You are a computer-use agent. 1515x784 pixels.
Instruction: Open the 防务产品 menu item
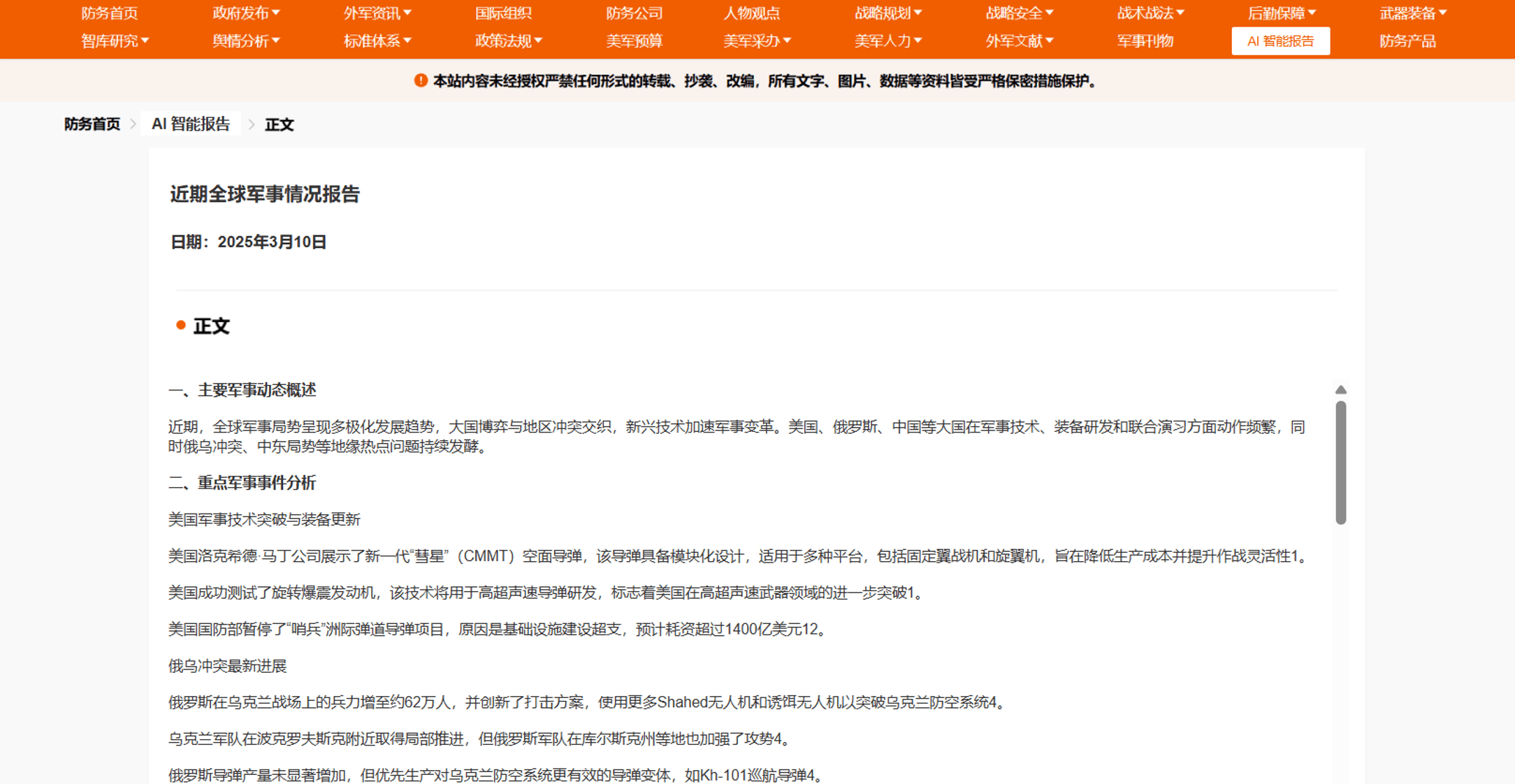click(1407, 41)
